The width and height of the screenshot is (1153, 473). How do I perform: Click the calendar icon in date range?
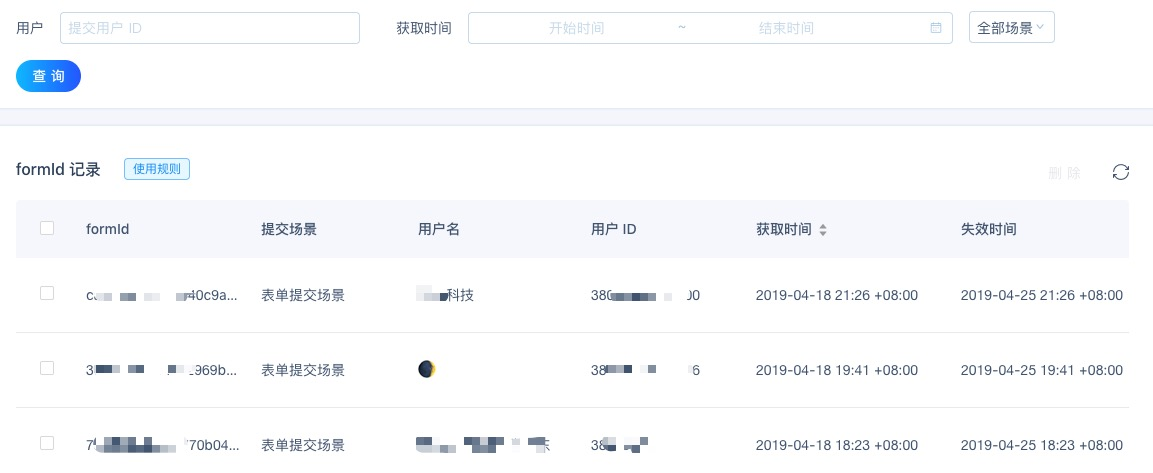(x=936, y=28)
